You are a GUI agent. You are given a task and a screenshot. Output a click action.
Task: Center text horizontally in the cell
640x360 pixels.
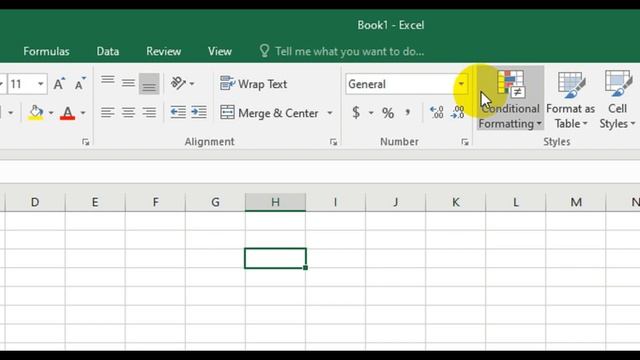click(x=128, y=112)
